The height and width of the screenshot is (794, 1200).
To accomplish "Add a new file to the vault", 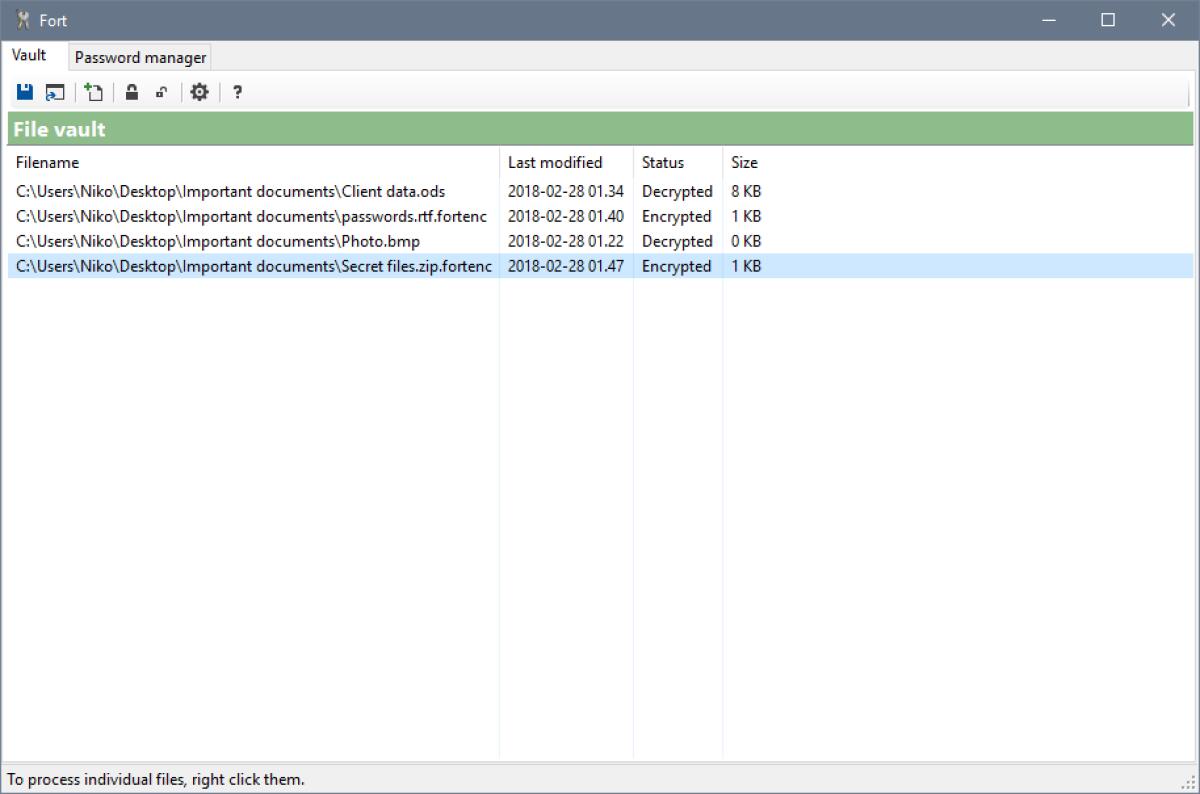I will (x=94, y=91).
